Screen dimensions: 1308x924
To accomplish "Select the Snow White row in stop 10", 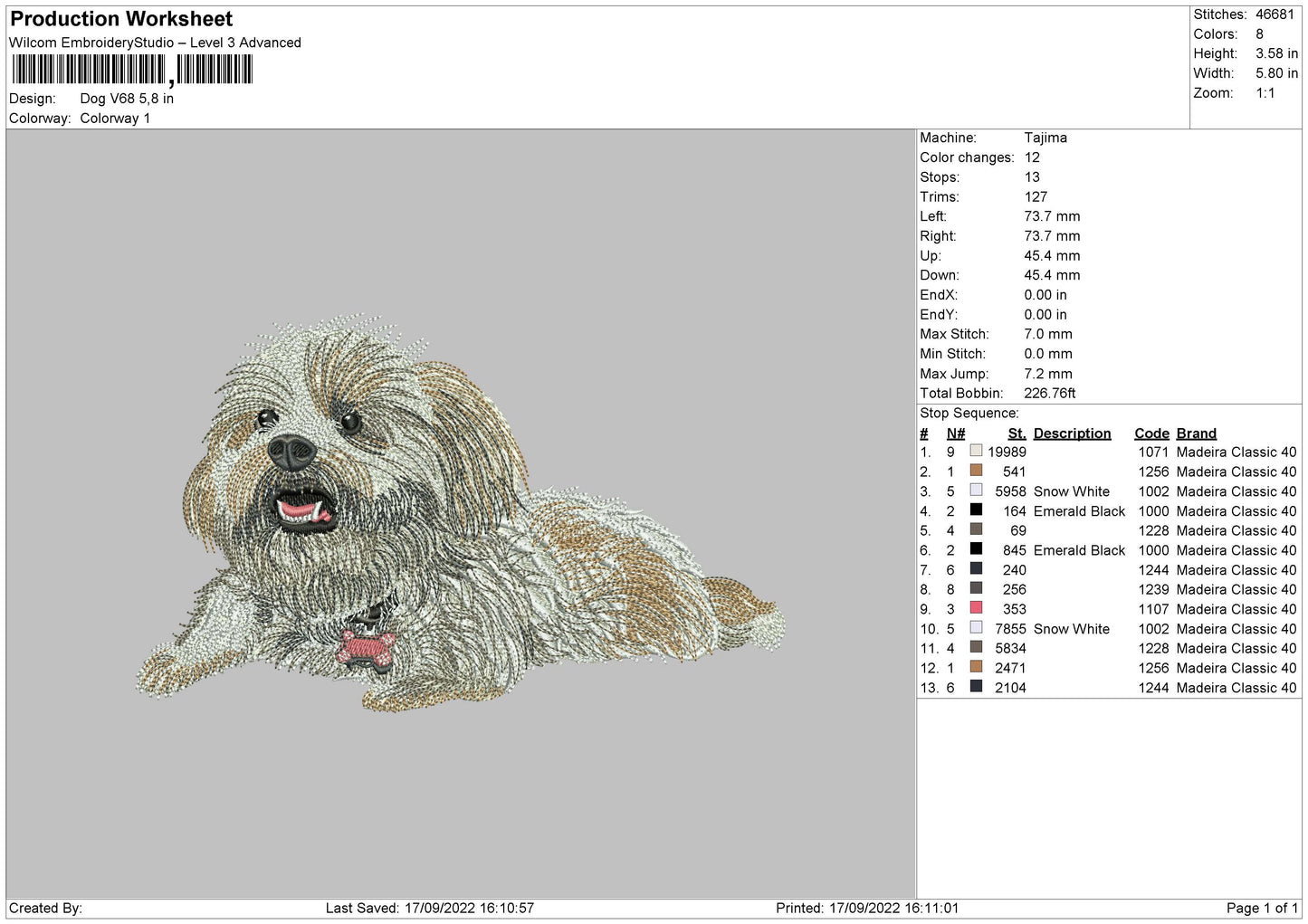I will (x=1109, y=629).
